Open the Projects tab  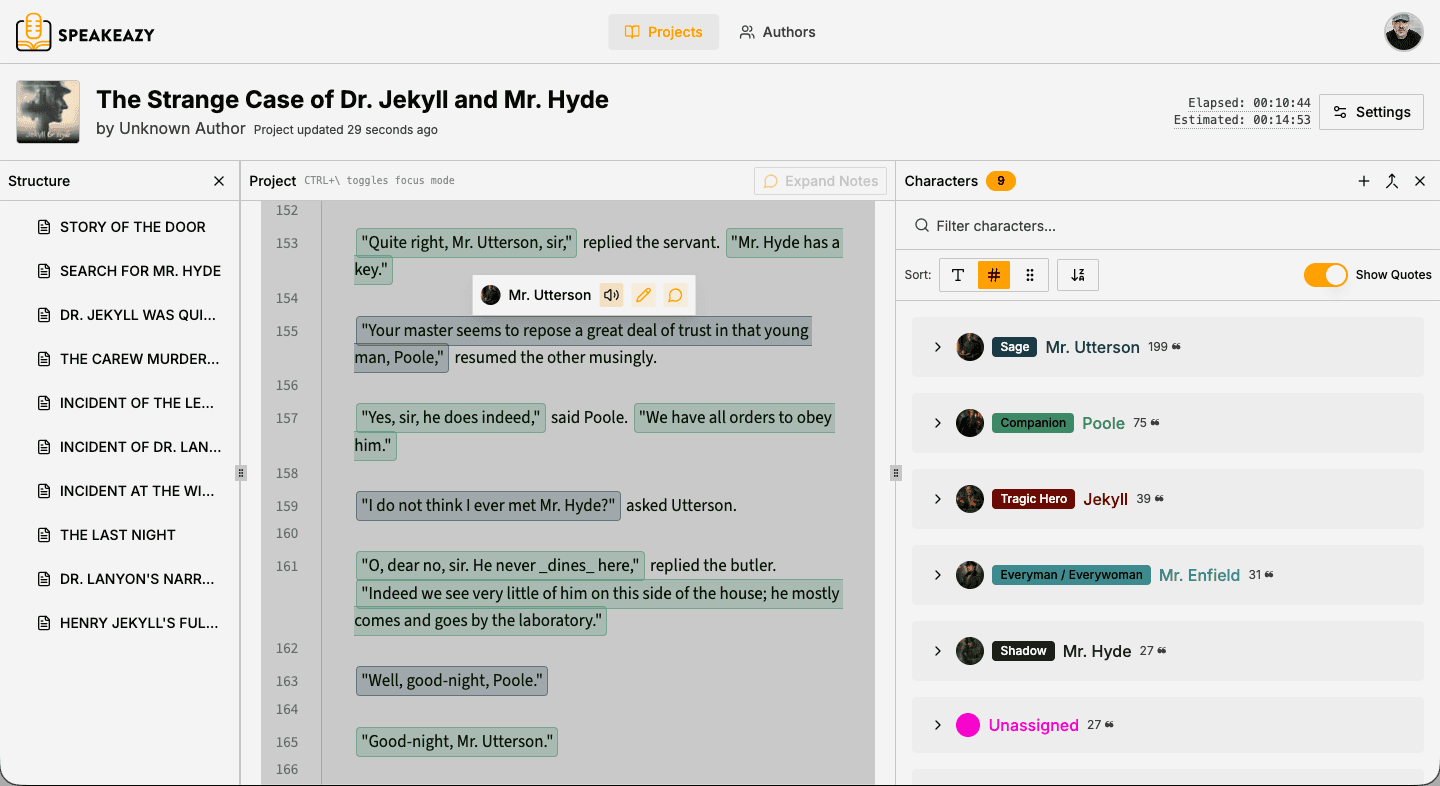click(x=663, y=32)
